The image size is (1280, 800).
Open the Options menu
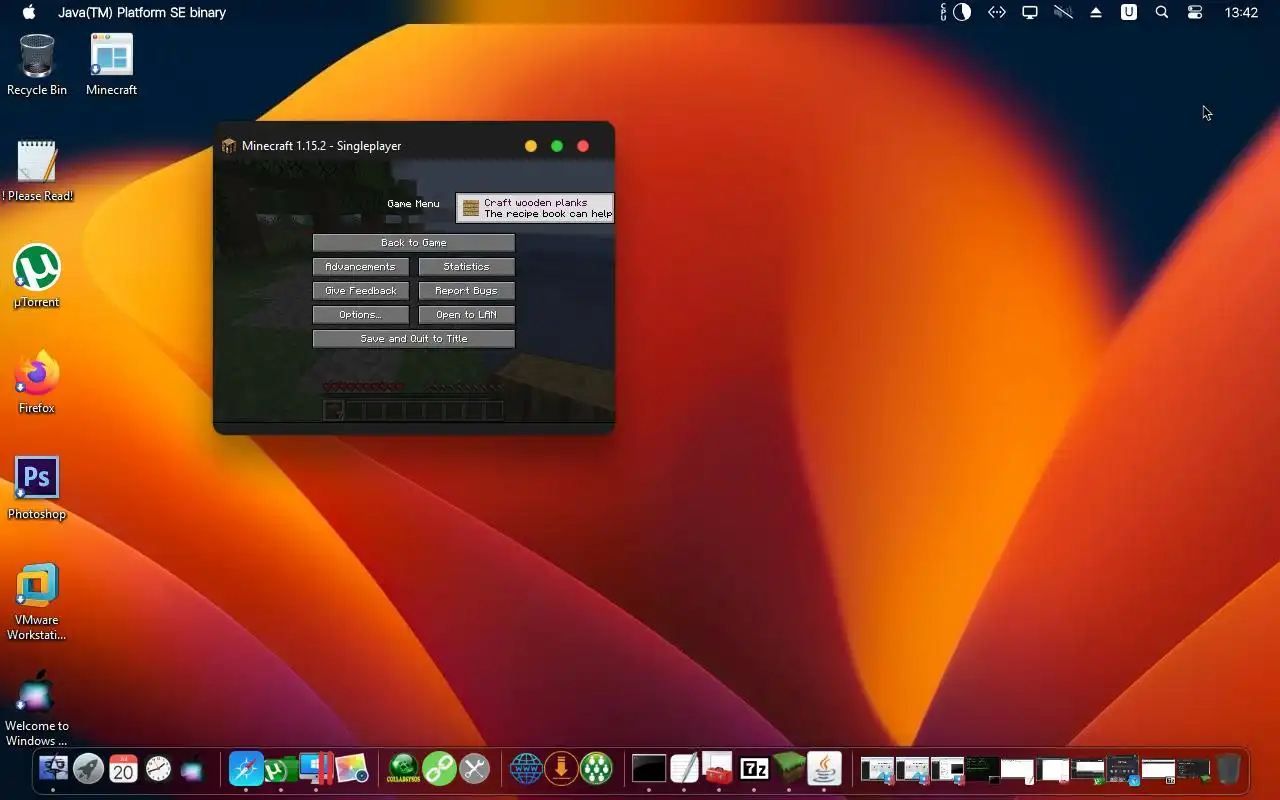tap(361, 315)
